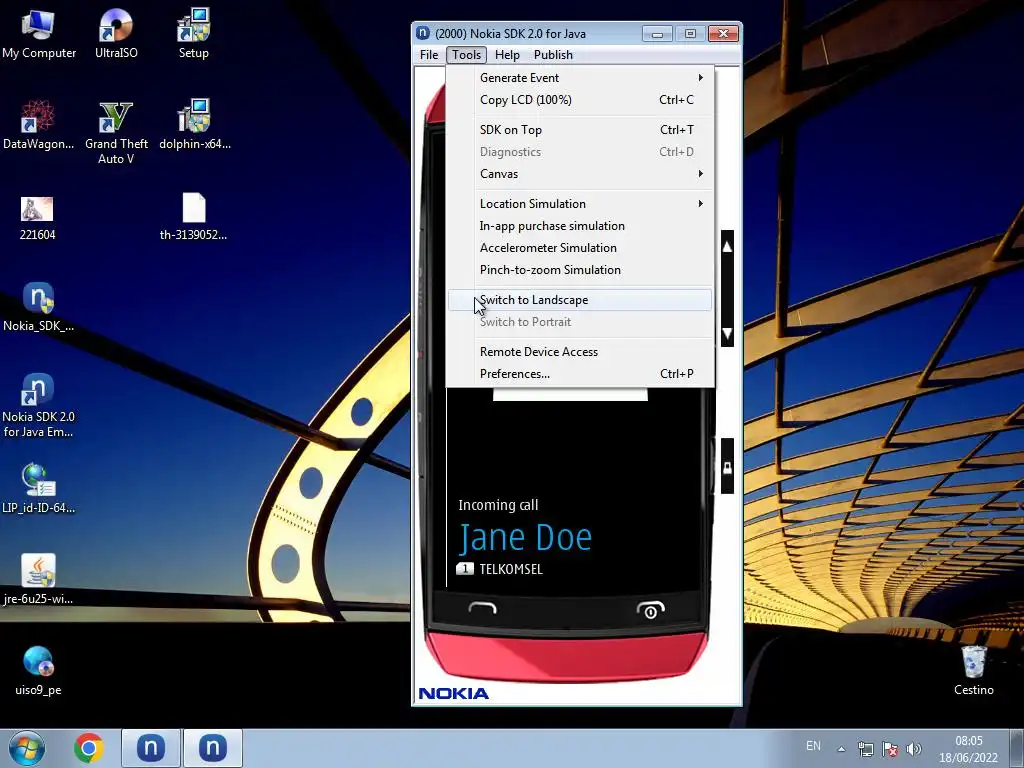Image resolution: width=1024 pixels, height=768 pixels.
Task: Open the Publish menu
Action: (x=553, y=55)
